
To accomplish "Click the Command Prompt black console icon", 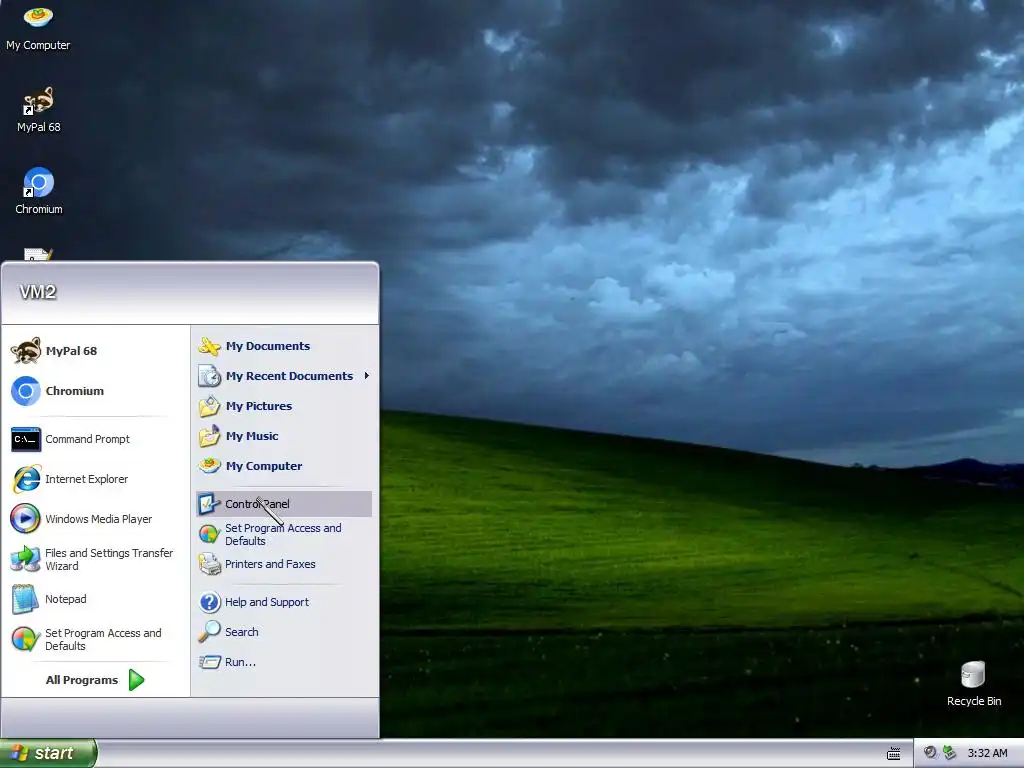I will click(x=26, y=440).
